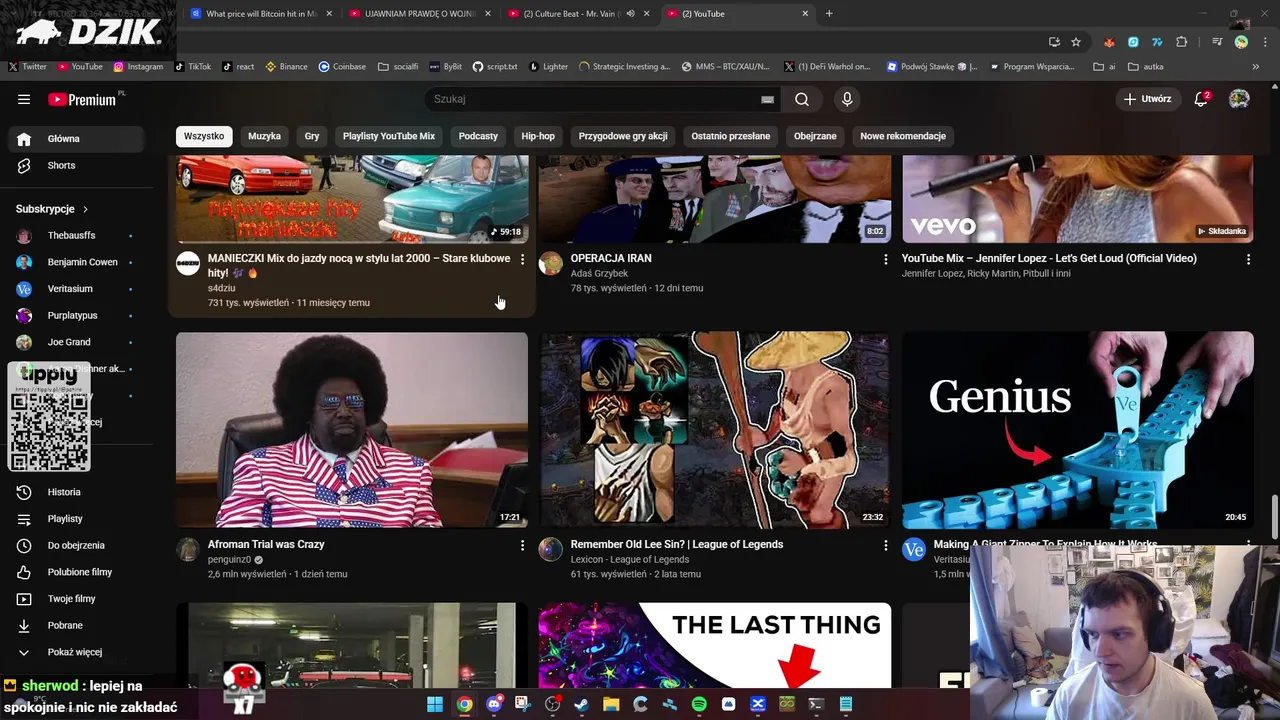Open the notifications bell
1280x720 pixels.
1202,99
